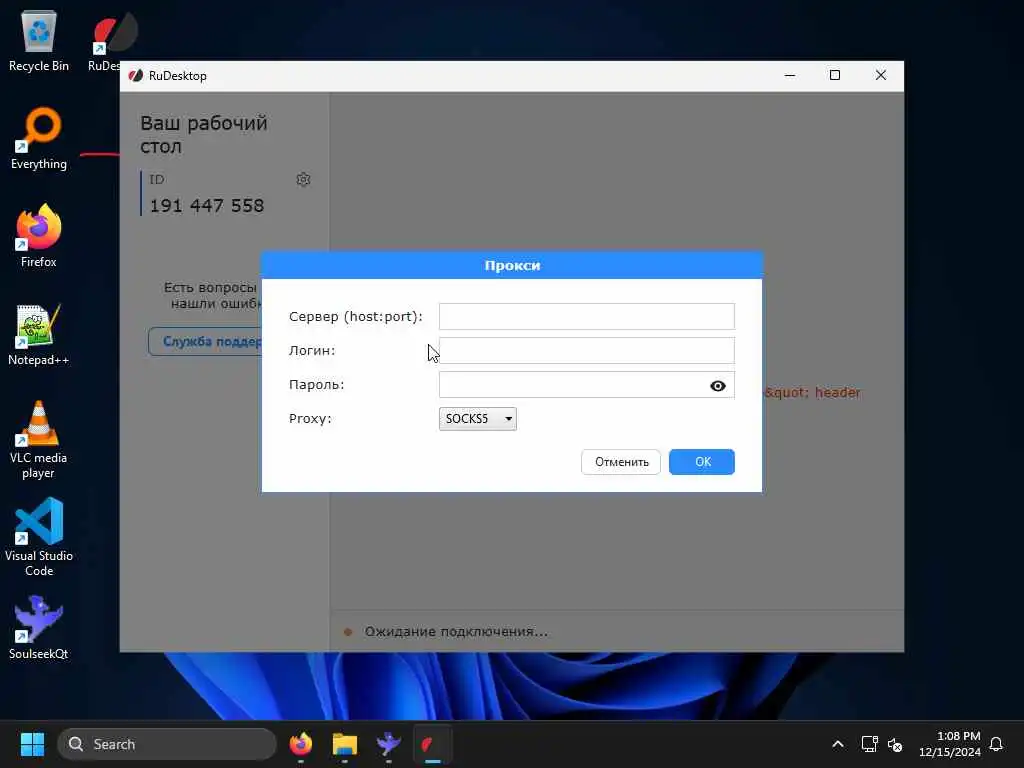Open File Explorer from the taskbar
This screenshot has width=1024, height=768.
click(x=345, y=744)
